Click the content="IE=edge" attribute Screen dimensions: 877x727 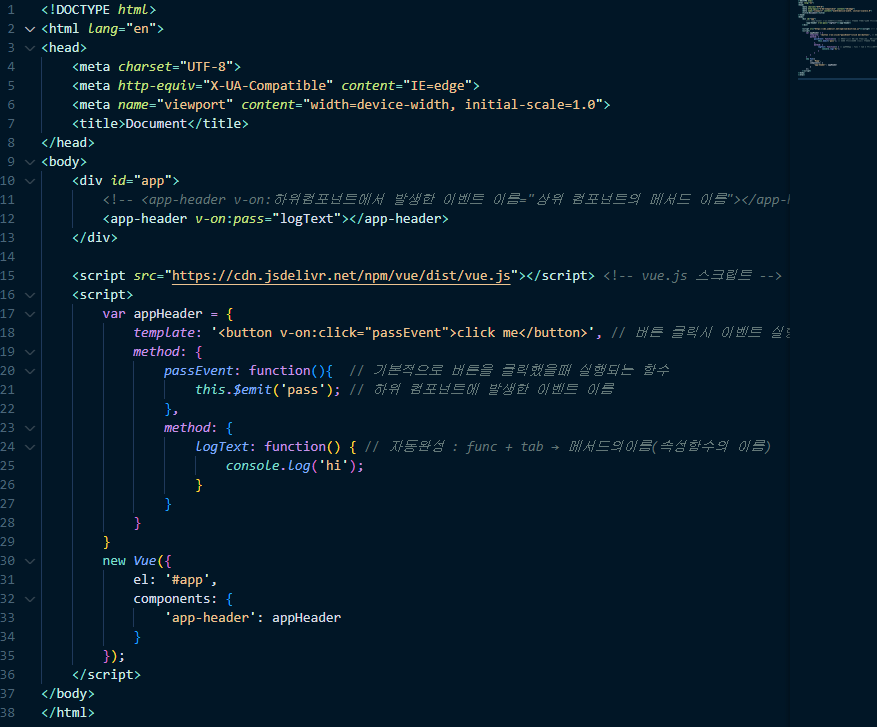407,86
